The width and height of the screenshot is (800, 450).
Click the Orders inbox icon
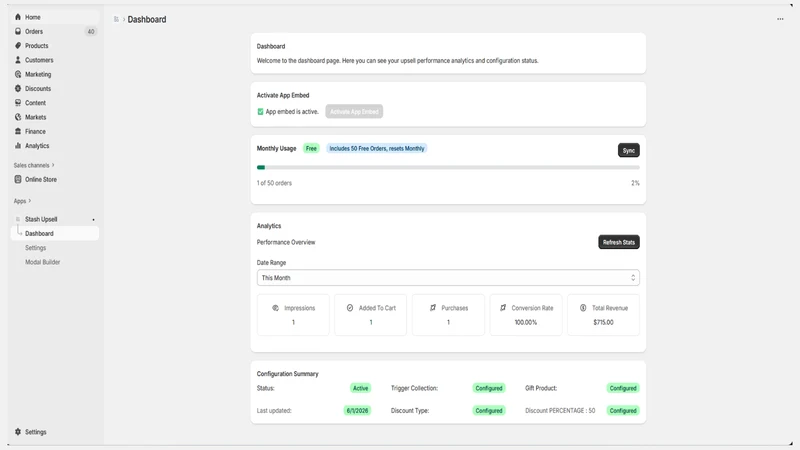point(18,31)
